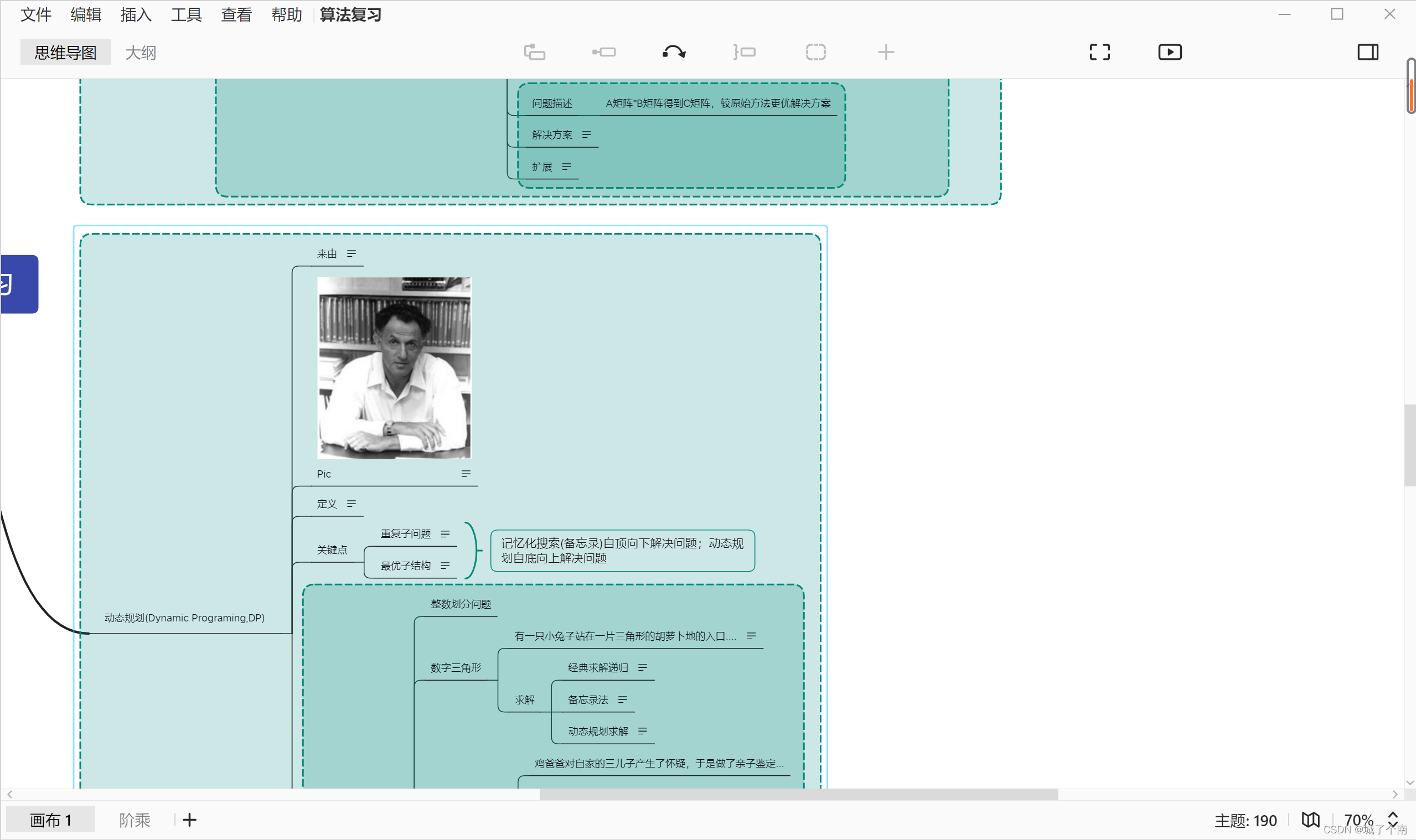Enter ZEN fullscreen mode icon
This screenshot has width=1416, height=840.
click(1099, 52)
